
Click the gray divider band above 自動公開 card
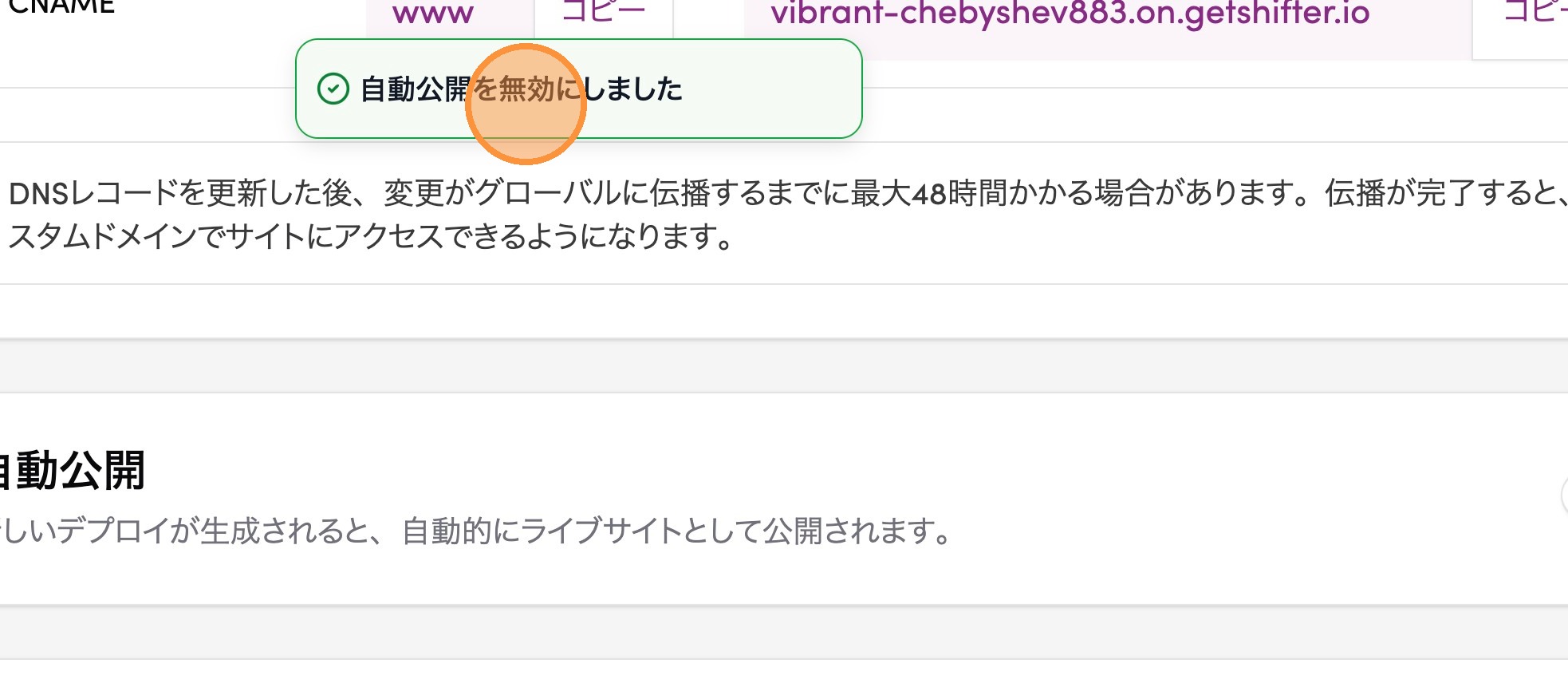[784, 365]
